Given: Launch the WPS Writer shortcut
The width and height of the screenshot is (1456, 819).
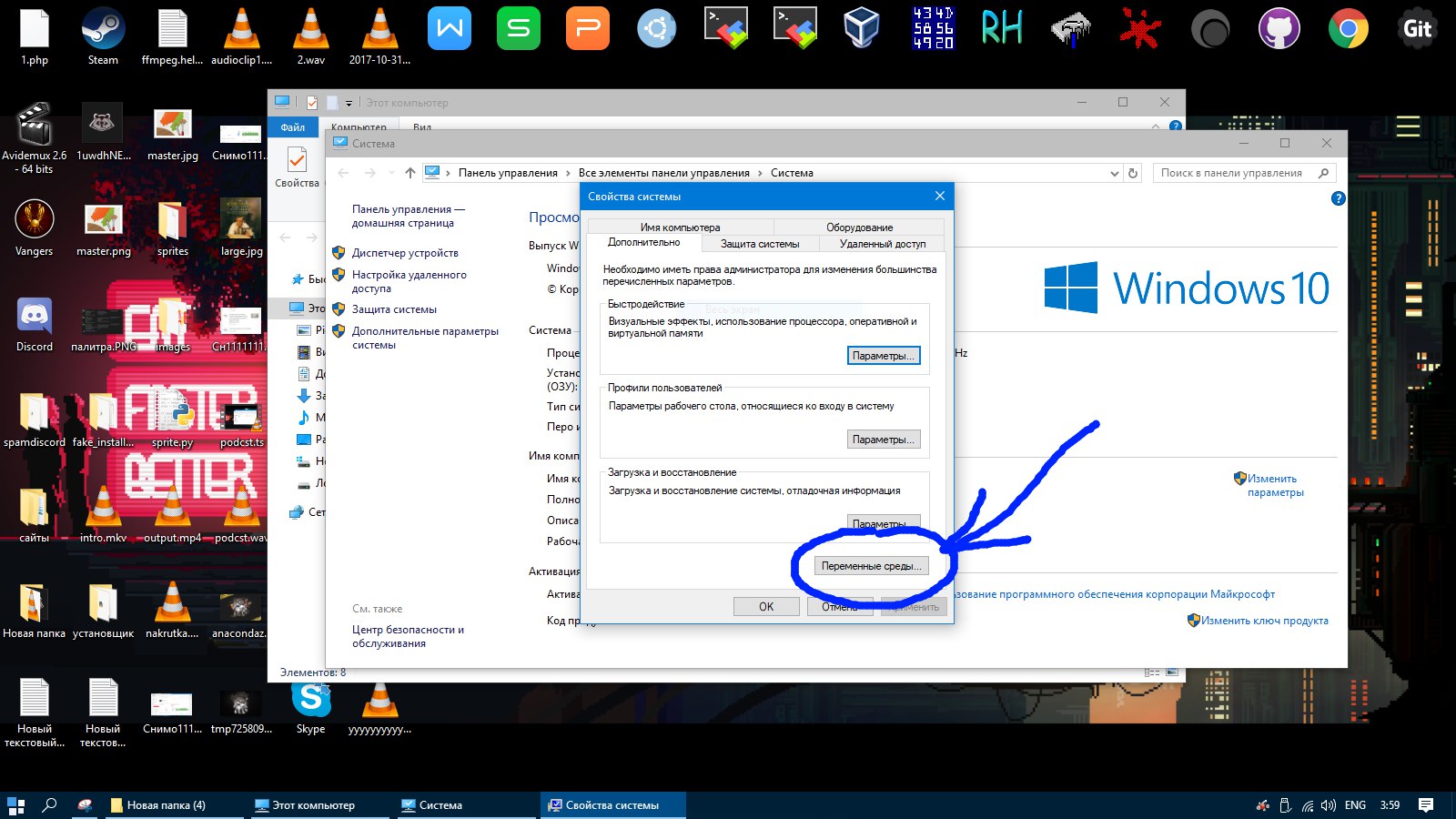Looking at the screenshot, I should 450,28.
